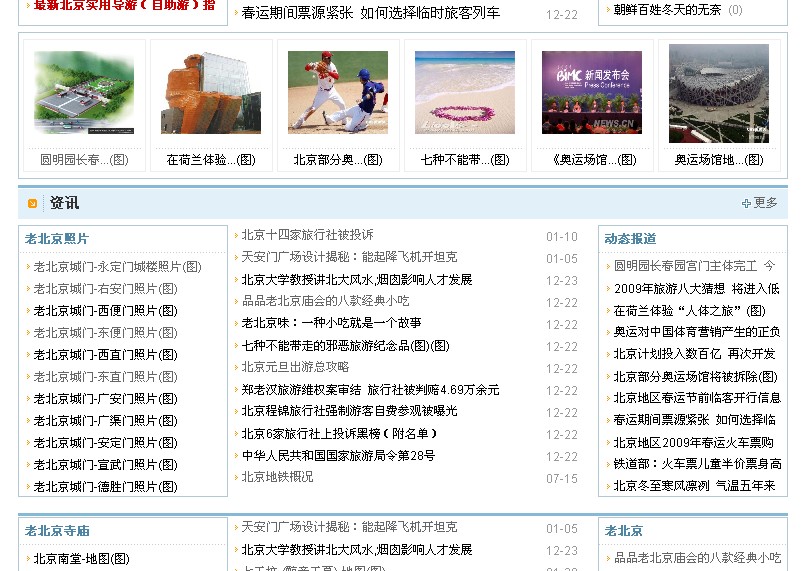
Task: Select the 老北京寺庙 section header
Action: tap(57, 531)
